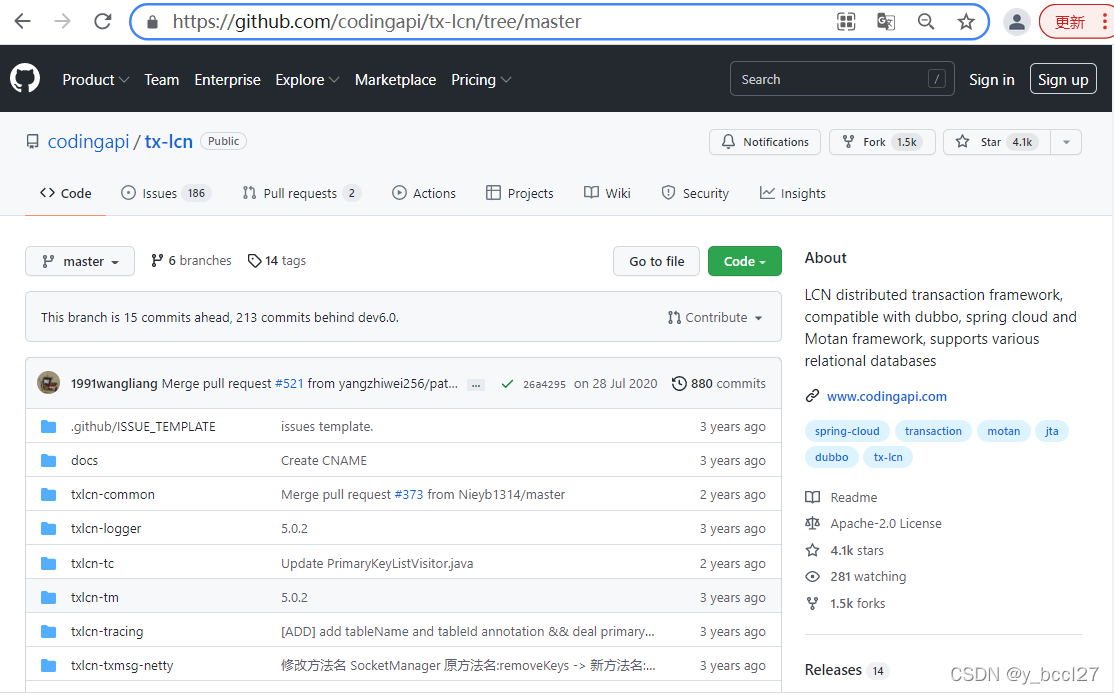This screenshot has width=1114, height=694.
Task: Open Marketplace in top navigation
Action: click(x=395, y=80)
